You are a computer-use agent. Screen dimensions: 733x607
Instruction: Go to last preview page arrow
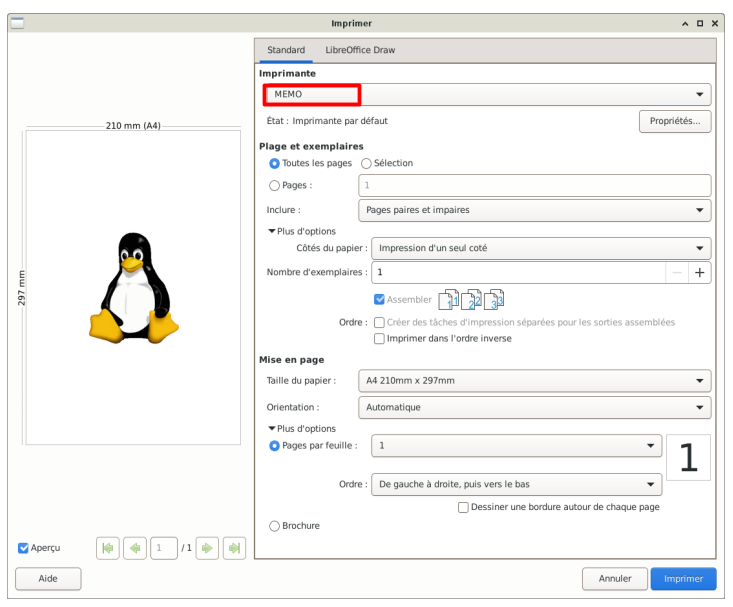coord(234,548)
